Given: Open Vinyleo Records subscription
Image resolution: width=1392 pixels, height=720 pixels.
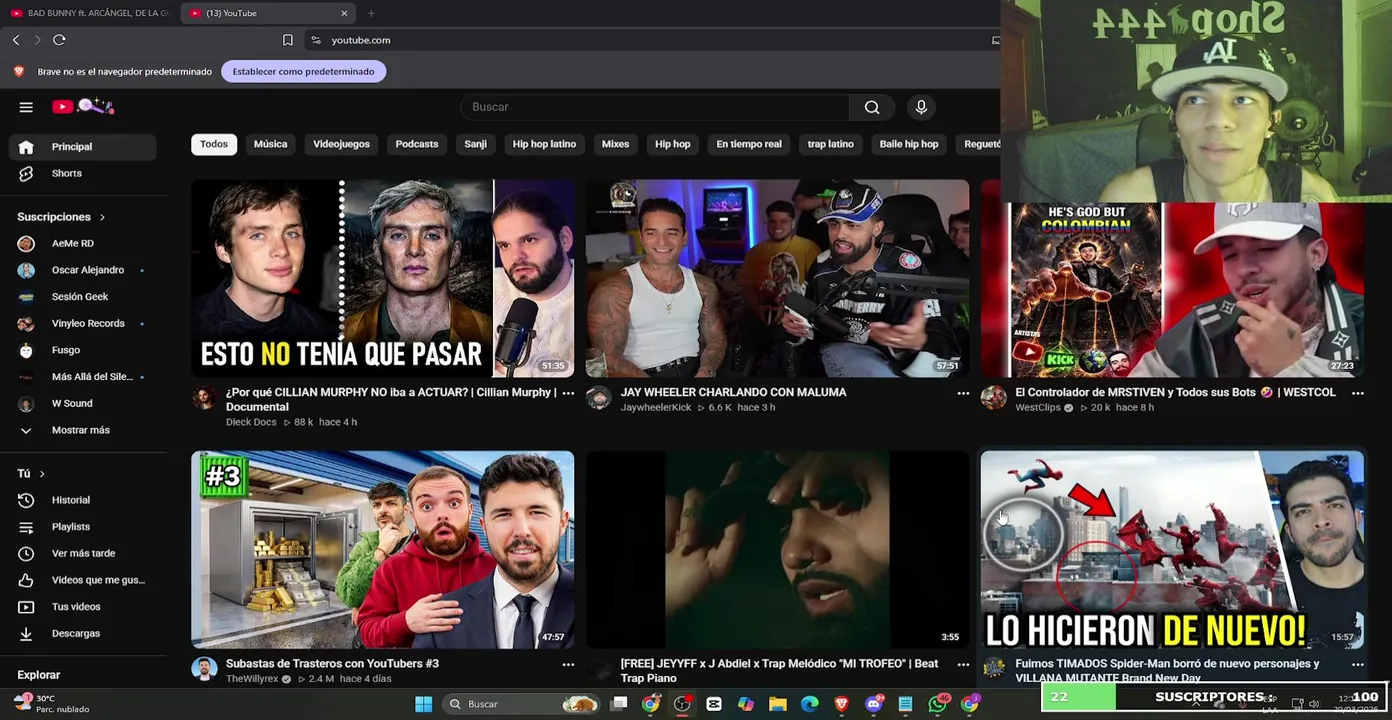Looking at the screenshot, I should 83,324.
